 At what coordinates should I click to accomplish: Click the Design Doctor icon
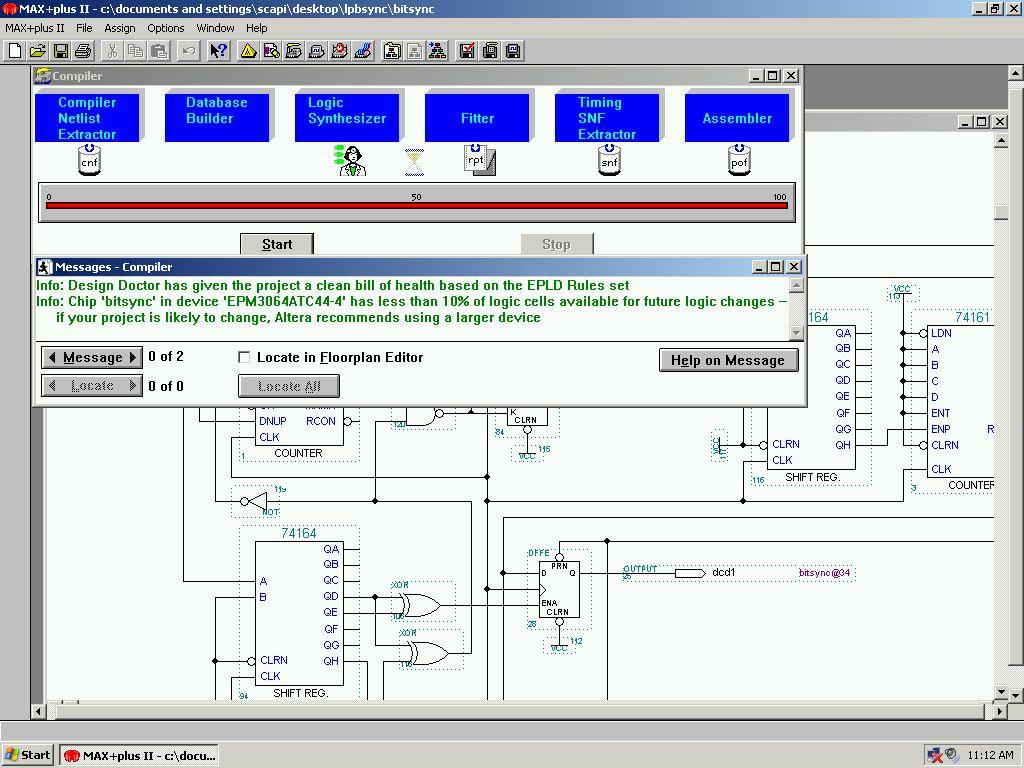352,161
